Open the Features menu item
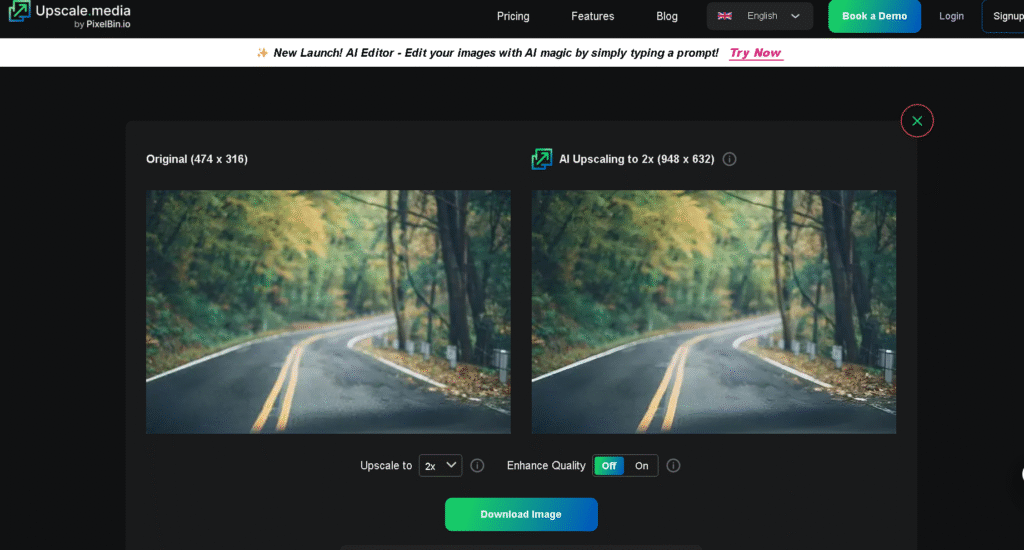1024x550 pixels. tap(592, 16)
